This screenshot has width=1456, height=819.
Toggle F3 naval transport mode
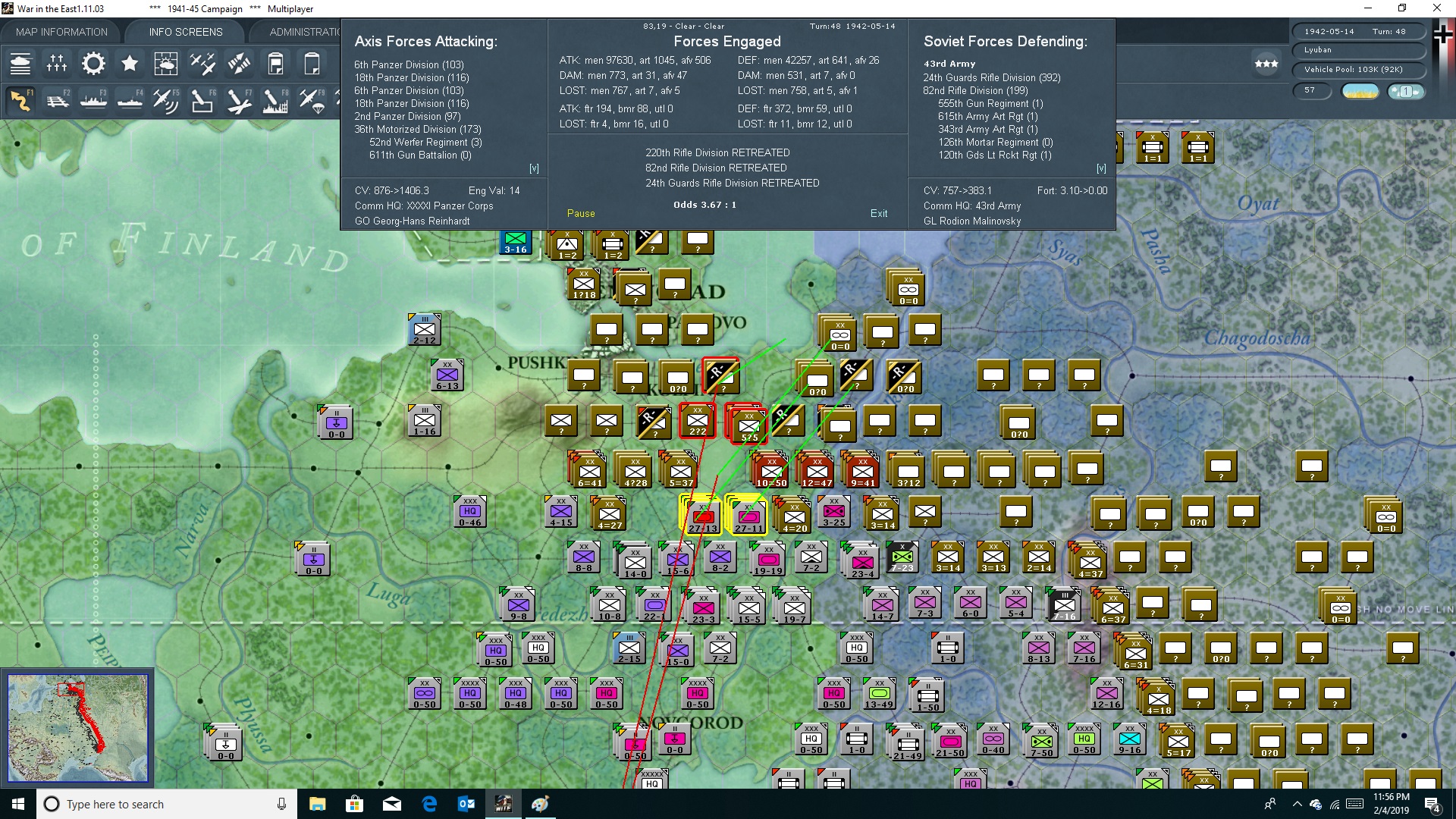point(94,100)
